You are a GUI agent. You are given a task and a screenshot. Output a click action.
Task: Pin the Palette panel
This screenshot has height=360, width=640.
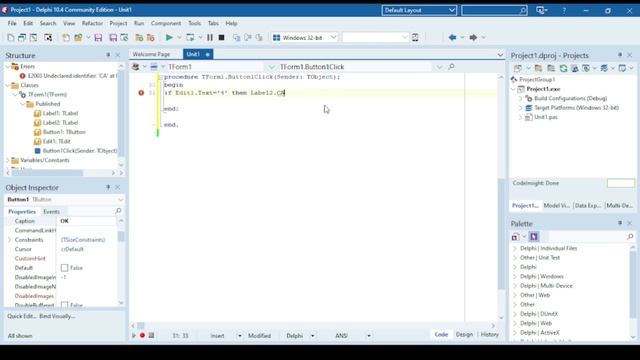[x=620, y=223]
